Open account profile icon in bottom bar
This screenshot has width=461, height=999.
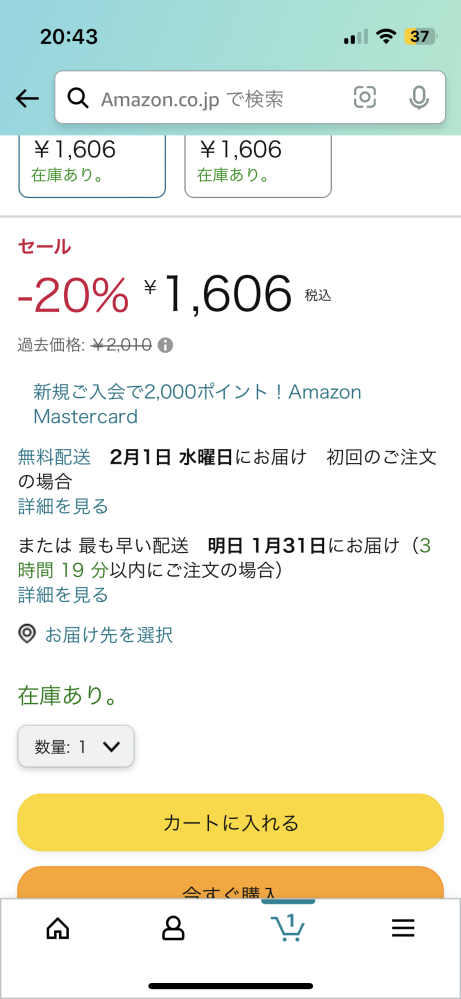tap(173, 928)
